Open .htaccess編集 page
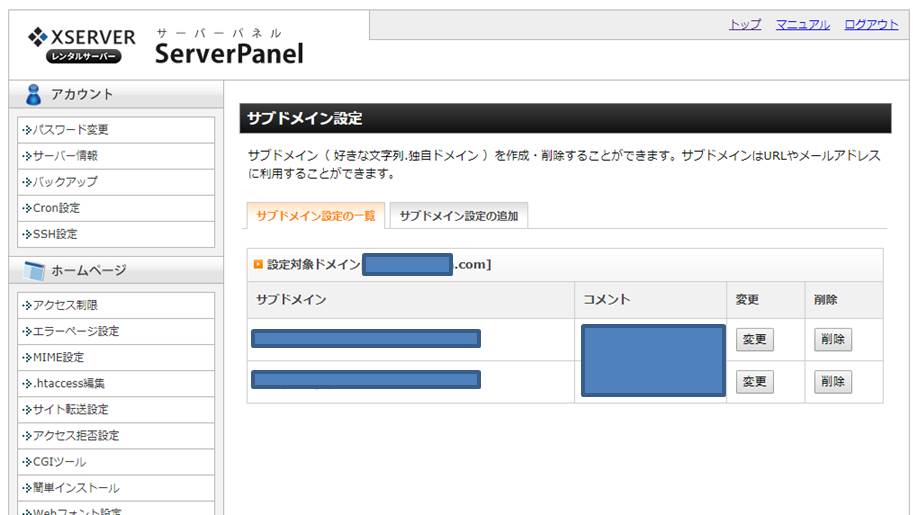This screenshot has width=913, height=515. pyautogui.click(x=116, y=384)
